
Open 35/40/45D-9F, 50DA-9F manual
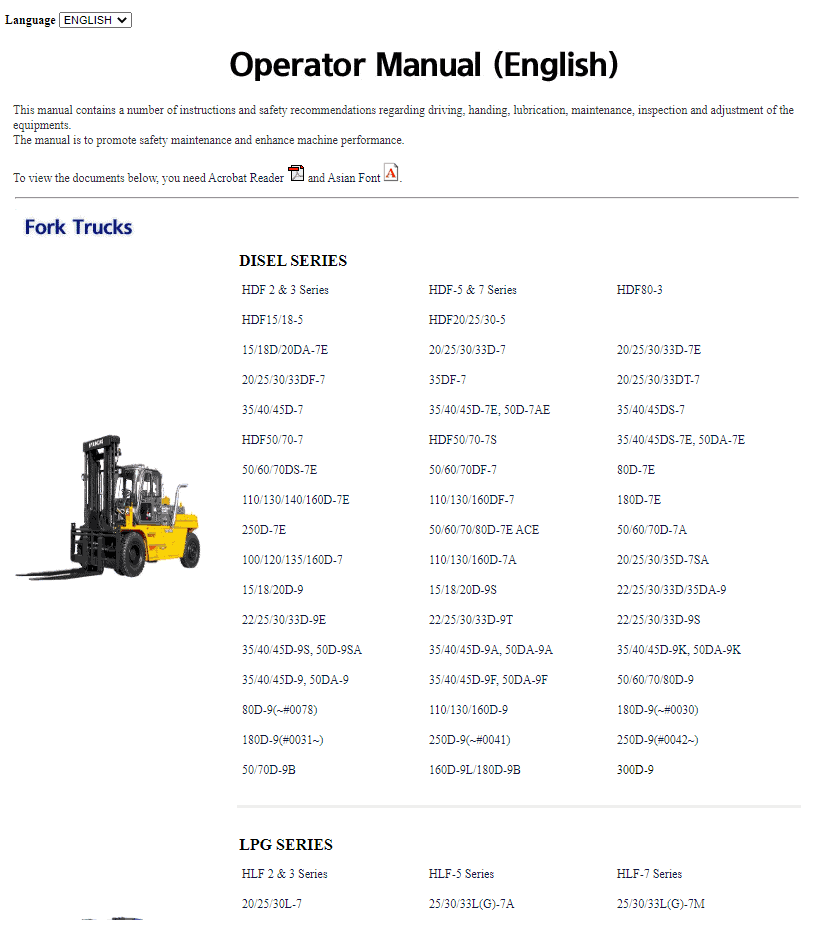pyautogui.click(x=488, y=680)
